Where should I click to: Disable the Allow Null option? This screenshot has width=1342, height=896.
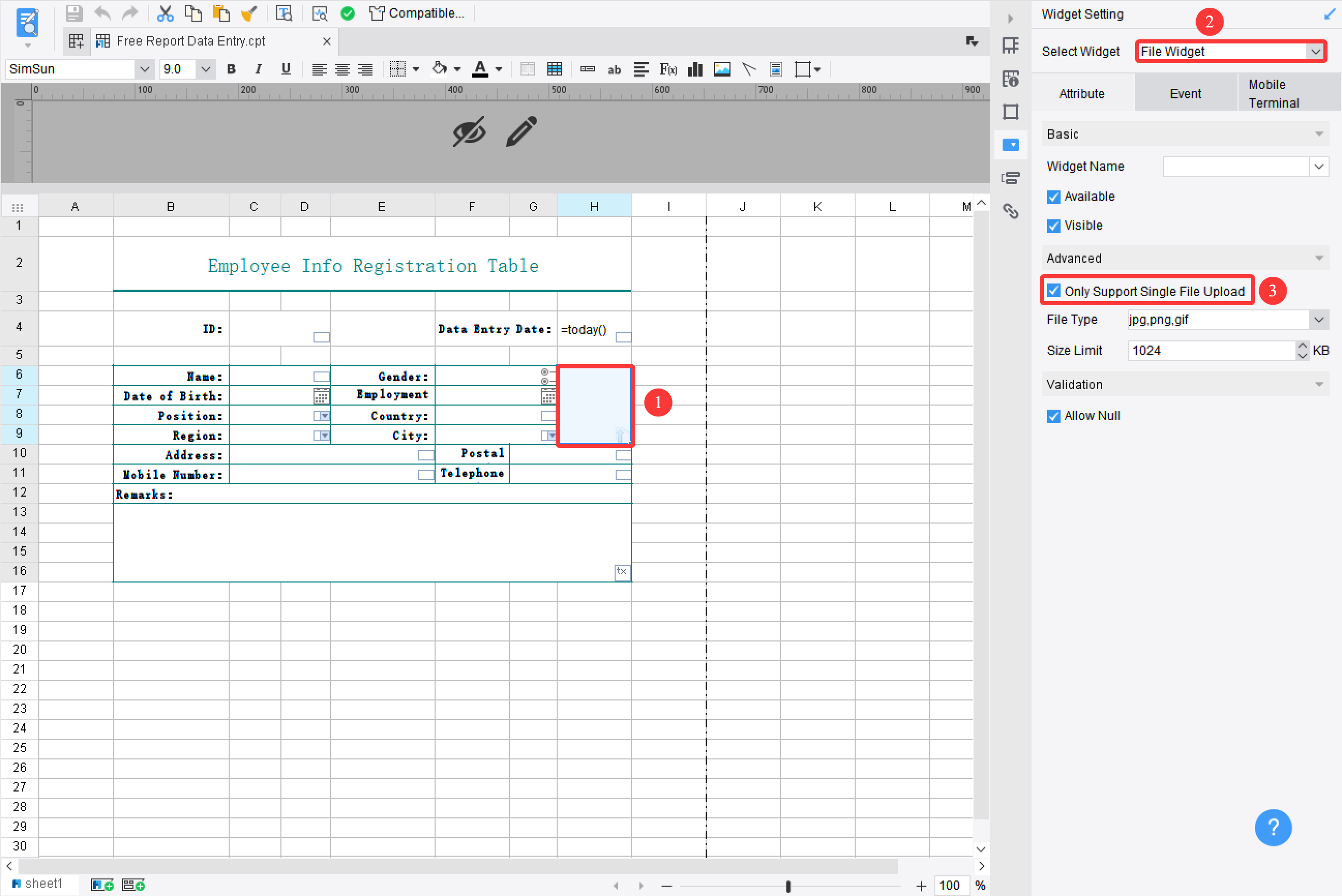(1054, 415)
